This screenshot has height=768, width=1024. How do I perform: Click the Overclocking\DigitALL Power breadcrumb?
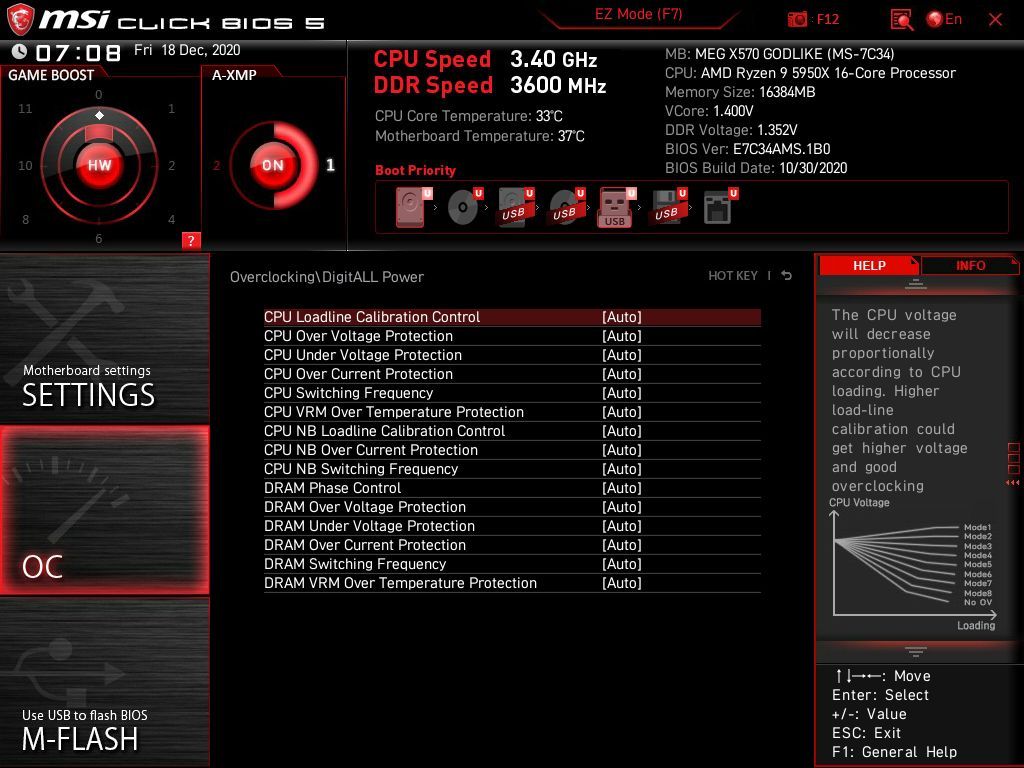click(327, 277)
